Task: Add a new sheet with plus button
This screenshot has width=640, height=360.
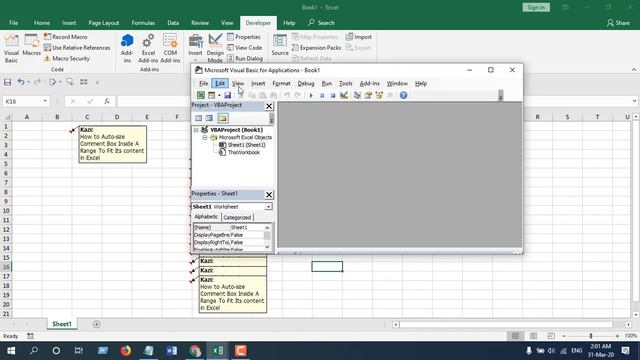Action: tap(97, 324)
